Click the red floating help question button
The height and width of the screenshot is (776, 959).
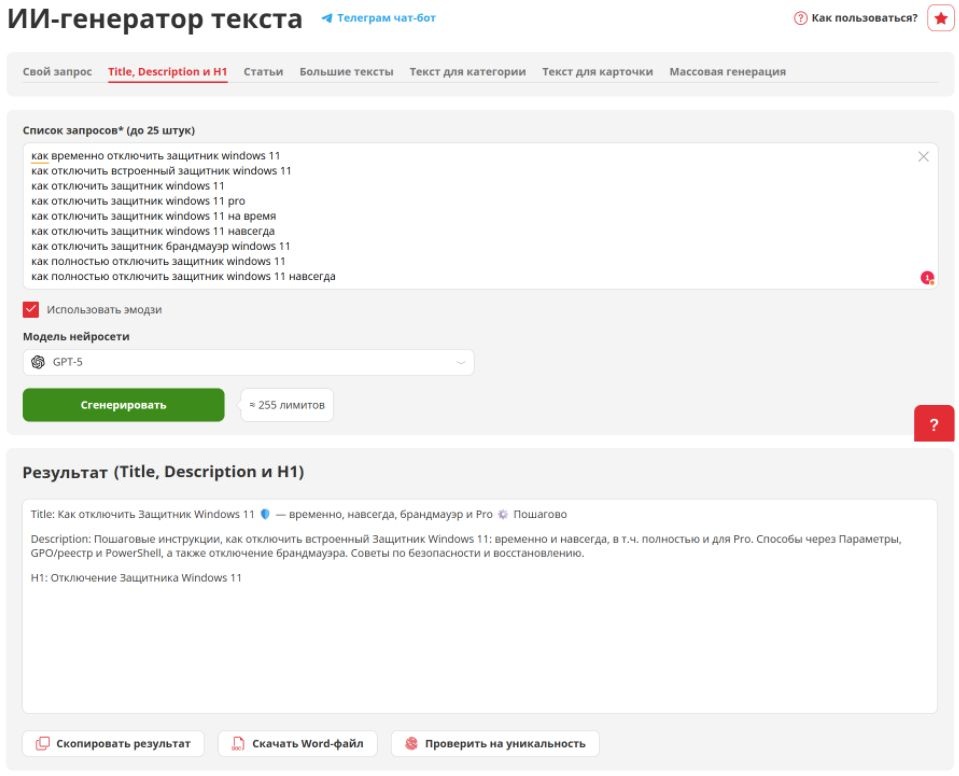(x=934, y=425)
